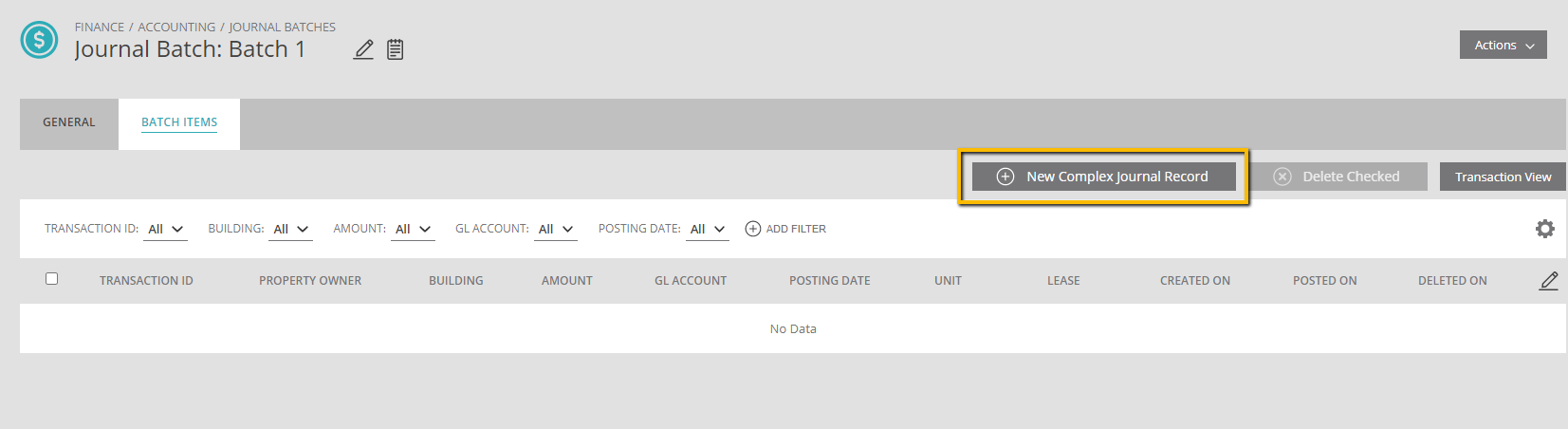Expand the Transaction ID filter dropdown
The width and height of the screenshot is (1568, 429).
tap(165, 230)
